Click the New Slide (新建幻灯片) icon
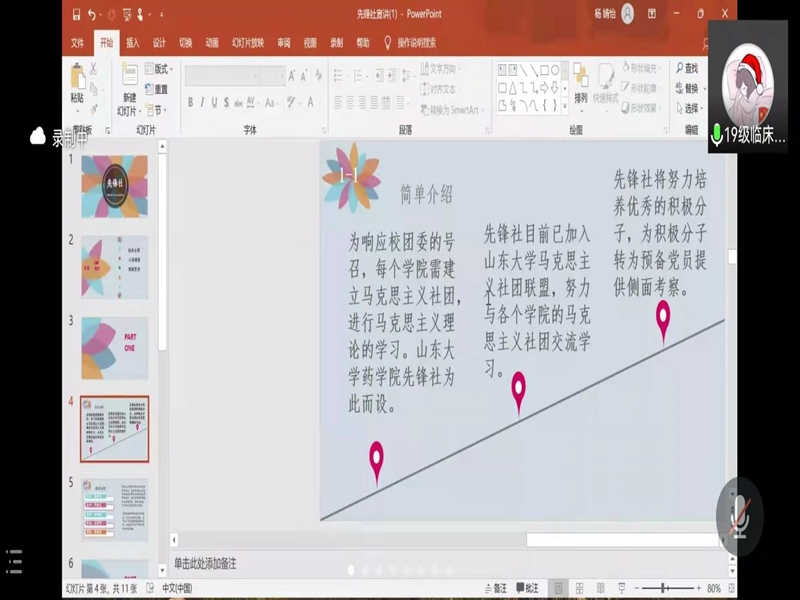This screenshot has height=600, width=800. (129, 80)
